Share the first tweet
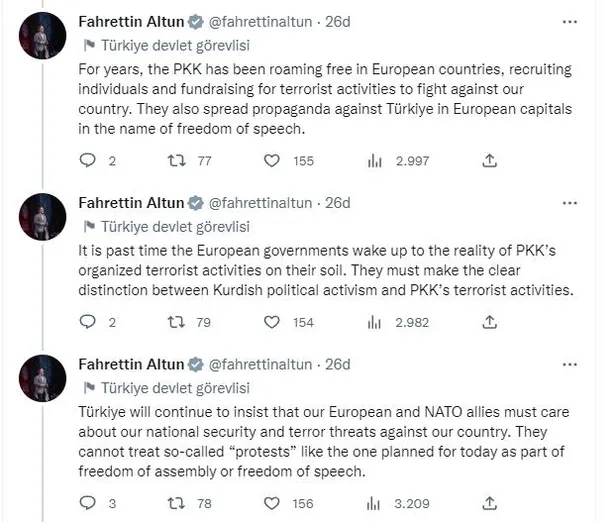Screen dimensions: 616x522 [x=489, y=160]
